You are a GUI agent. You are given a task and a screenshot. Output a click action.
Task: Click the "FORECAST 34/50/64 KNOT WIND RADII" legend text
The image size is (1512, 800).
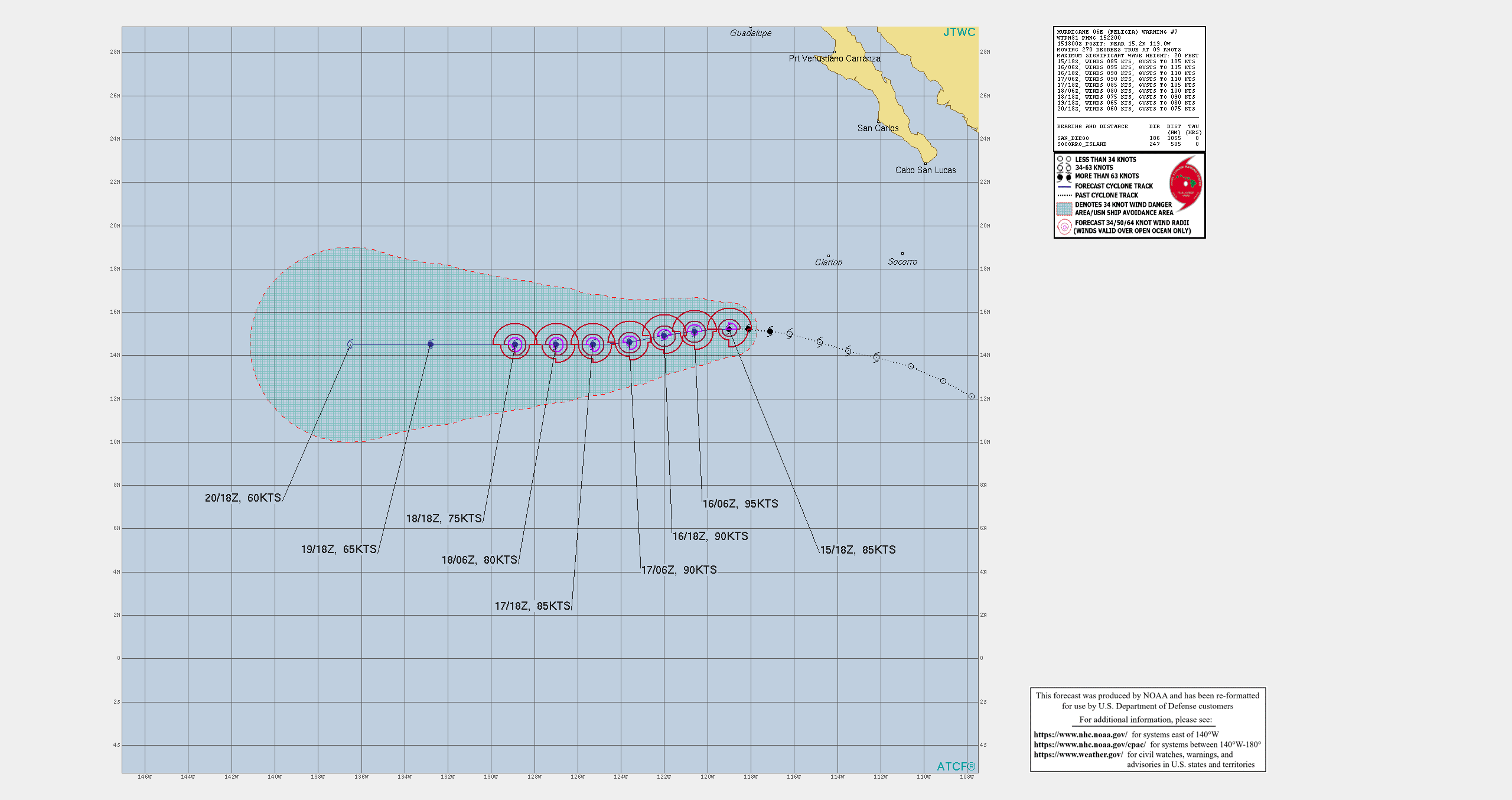pyautogui.click(x=1132, y=223)
